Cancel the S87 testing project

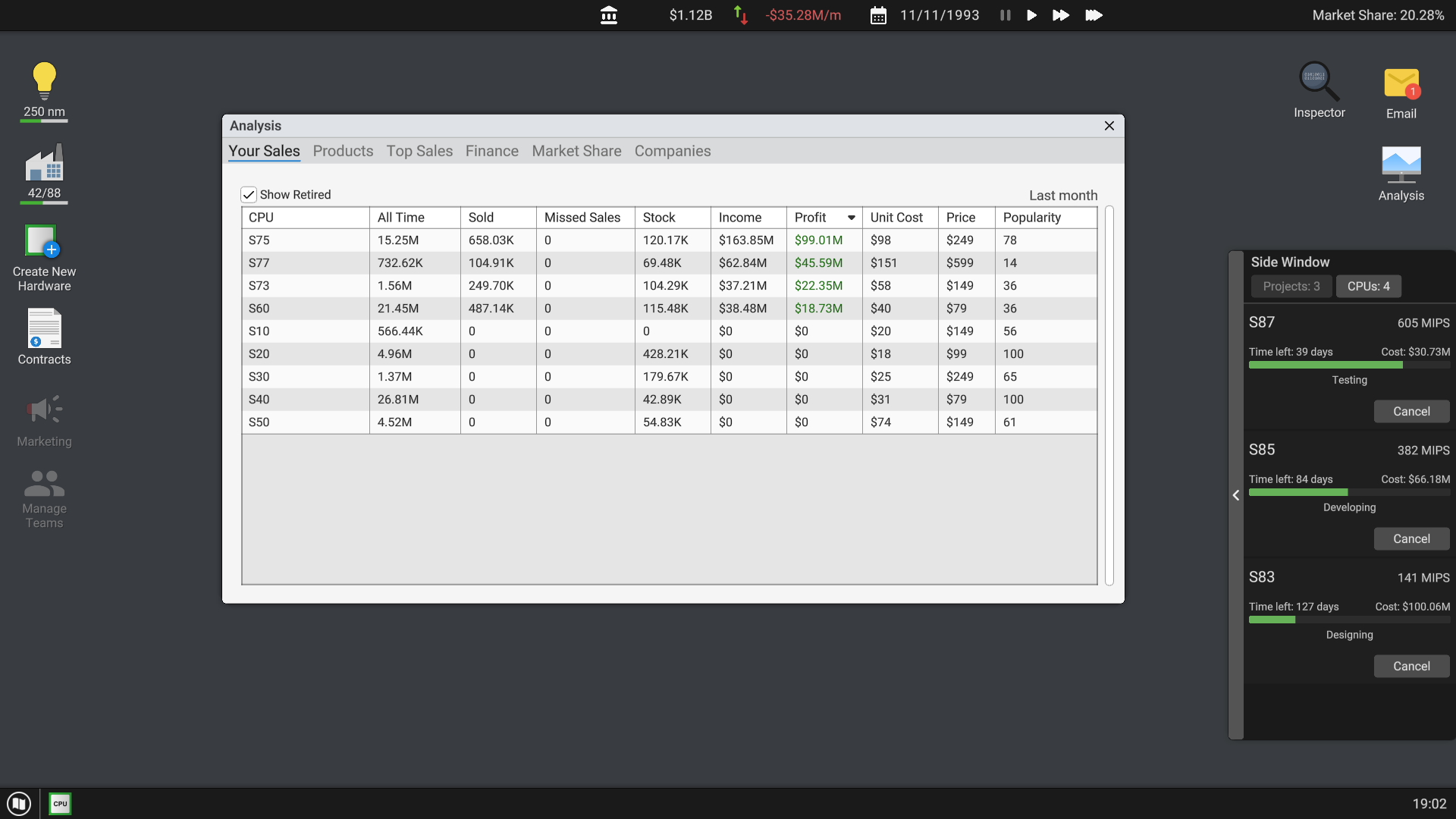click(1411, 411)
